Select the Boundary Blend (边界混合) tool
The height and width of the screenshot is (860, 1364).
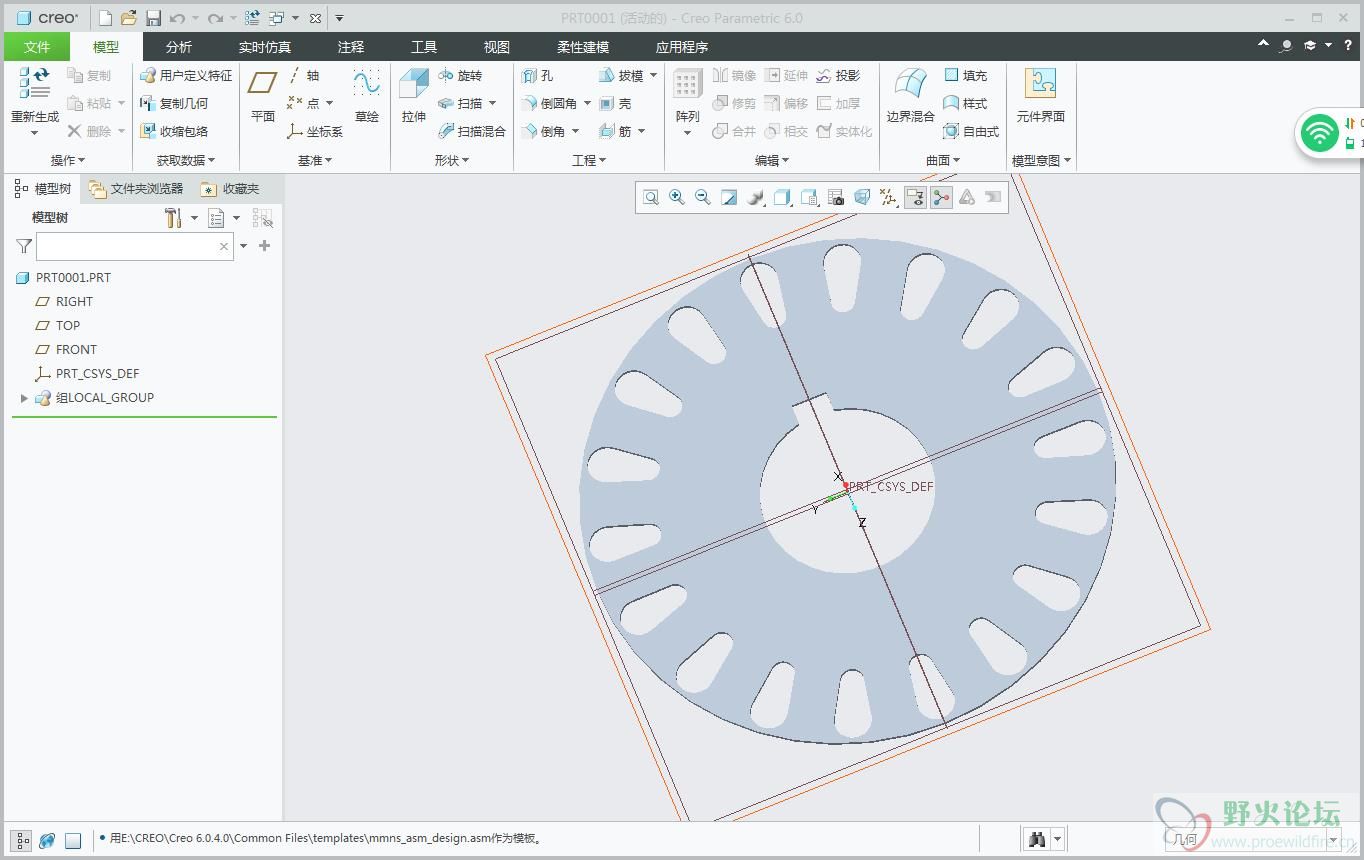910,97
